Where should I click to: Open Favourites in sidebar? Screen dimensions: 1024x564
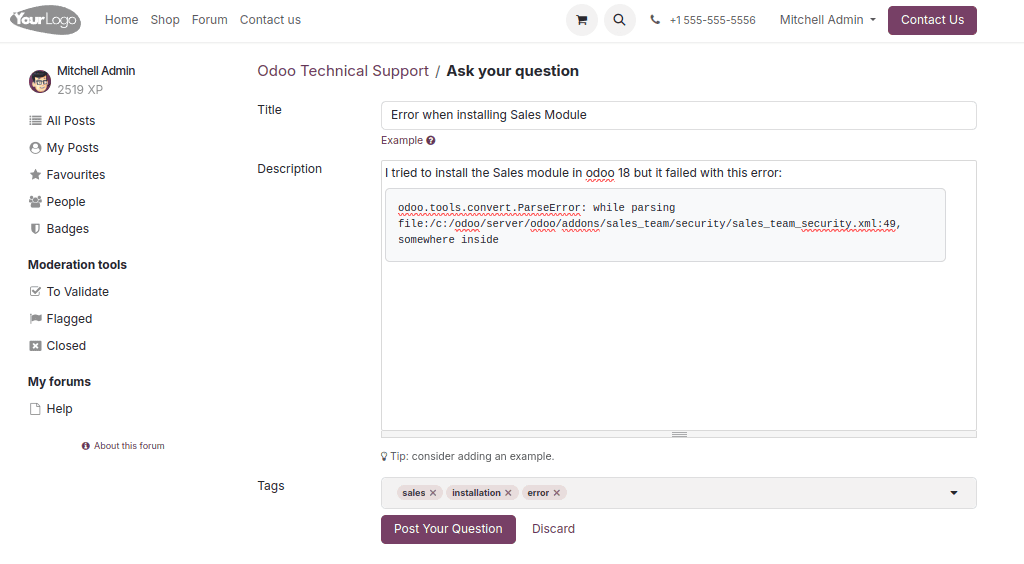point(76,174)
